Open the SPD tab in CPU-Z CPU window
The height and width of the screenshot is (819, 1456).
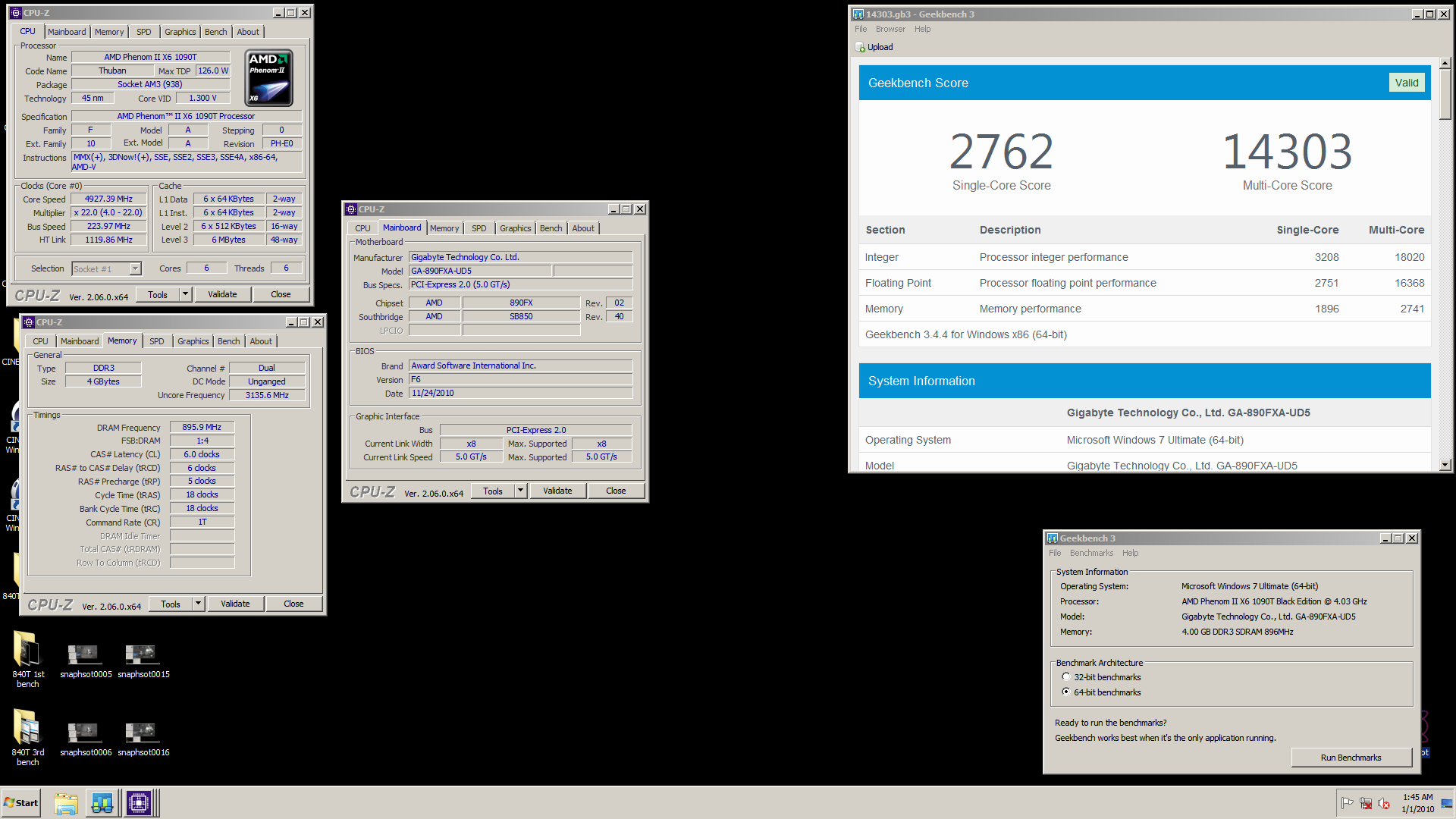click(143, 32)
